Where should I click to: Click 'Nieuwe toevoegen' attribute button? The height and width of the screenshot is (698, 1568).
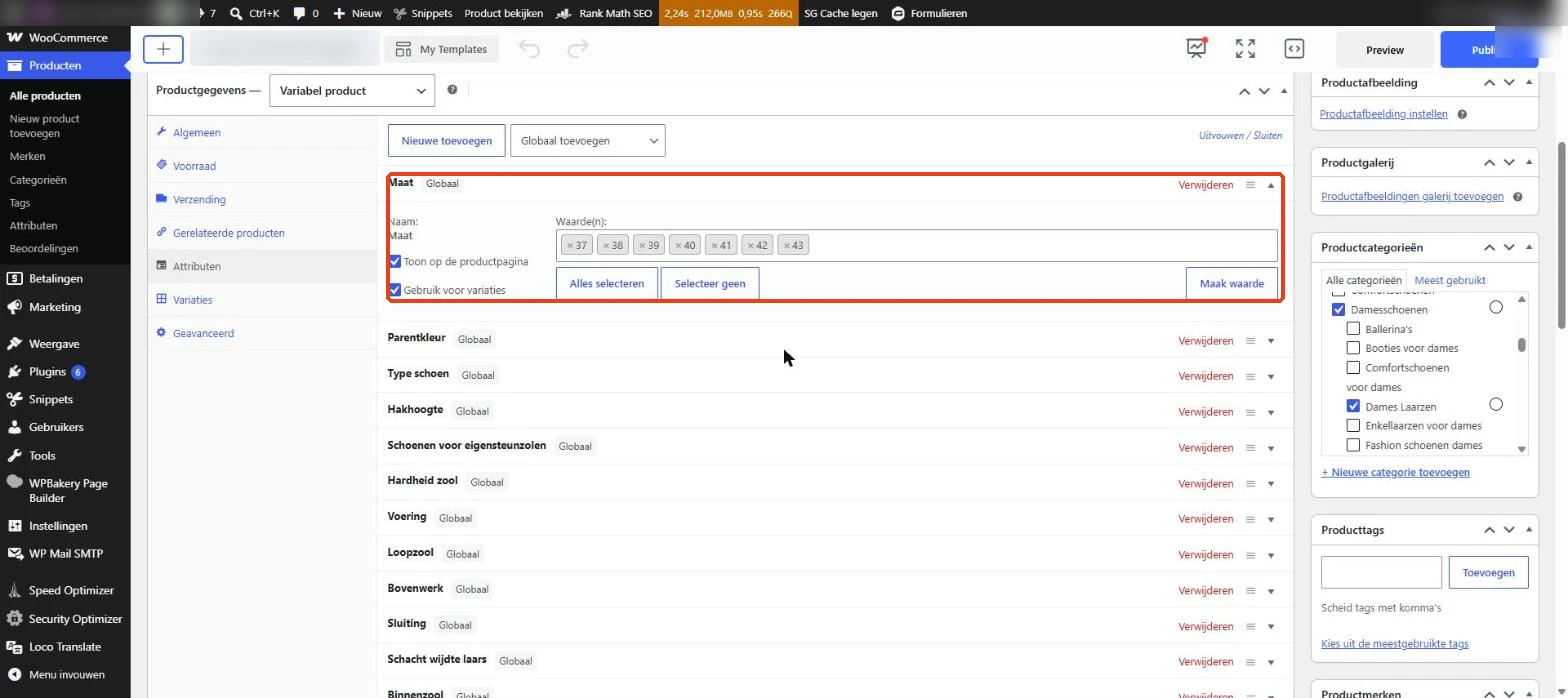click(x=446, y=141)
